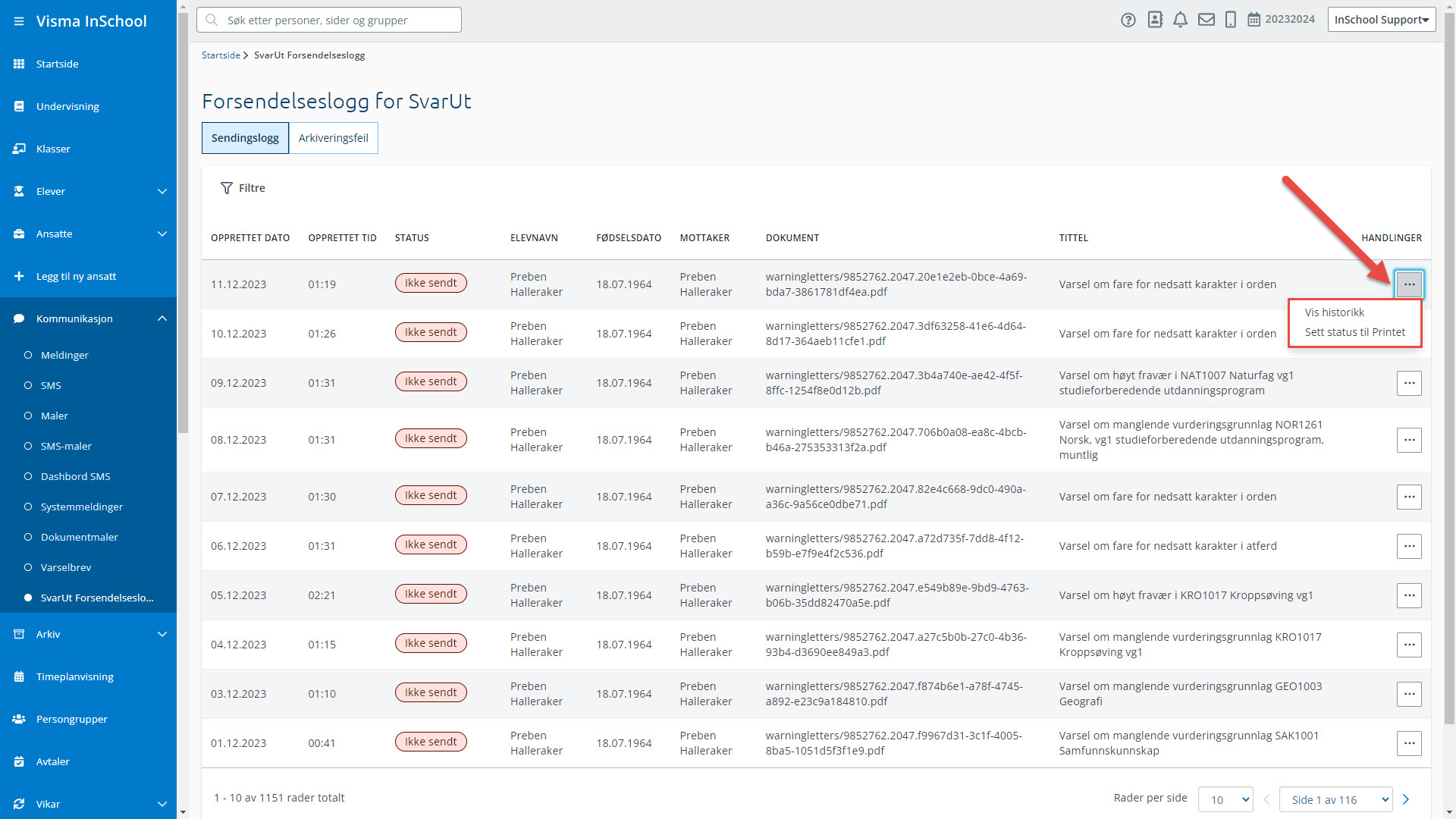Follow the Startside breadcrumb link
Viewport: 1456px width, 819px height.
coord(221,55)
